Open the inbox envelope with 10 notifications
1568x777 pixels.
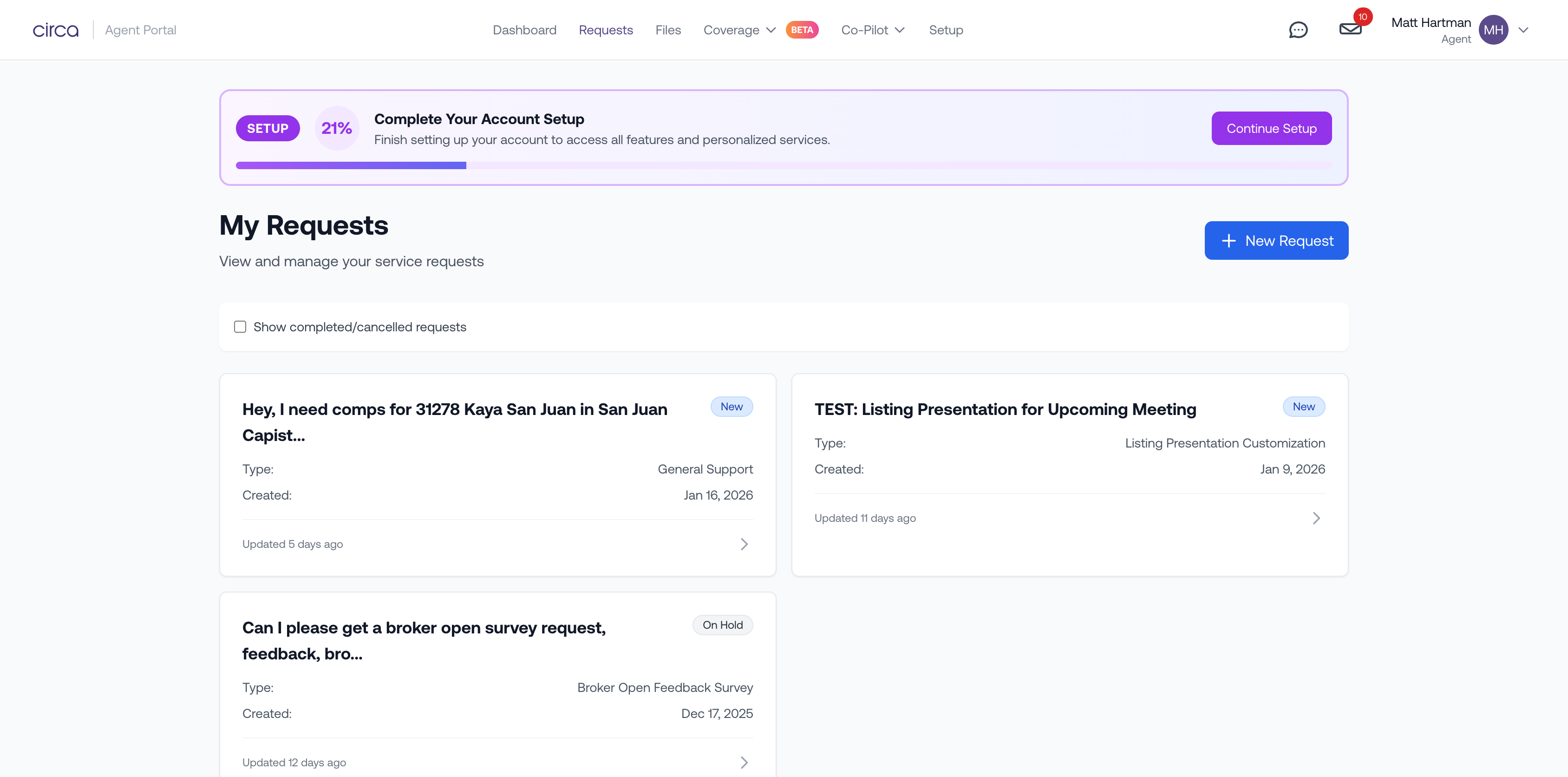[1350, 29]
